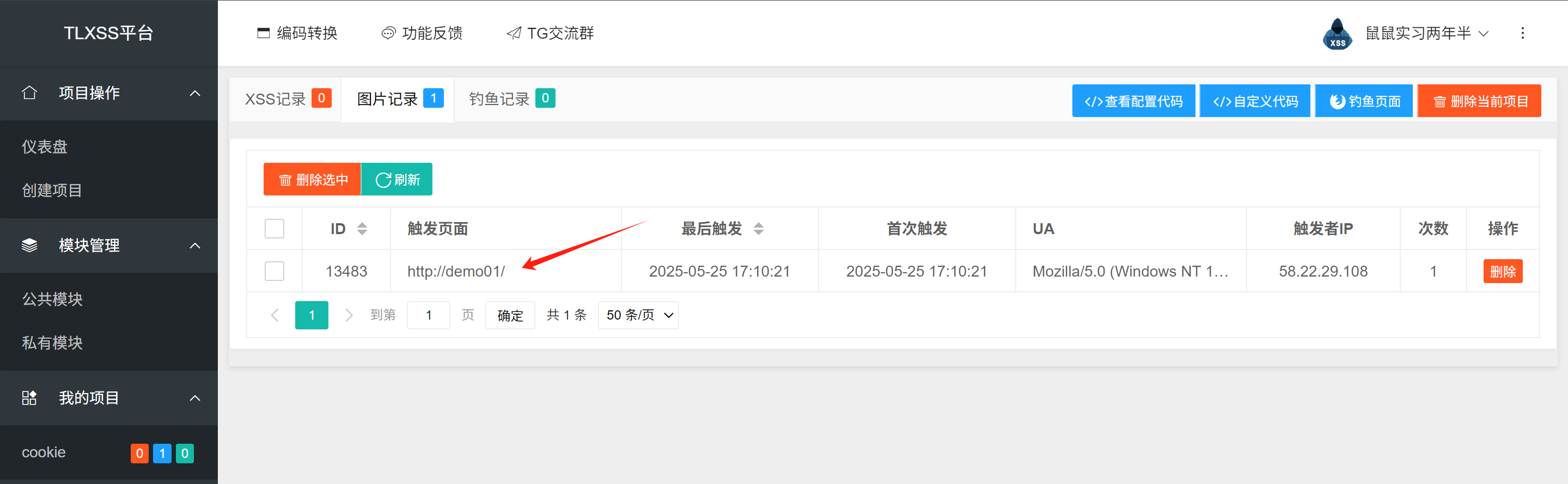Open the cookie project in sidebar
This screenshot has width=1568, height=484.
[44, 452]
